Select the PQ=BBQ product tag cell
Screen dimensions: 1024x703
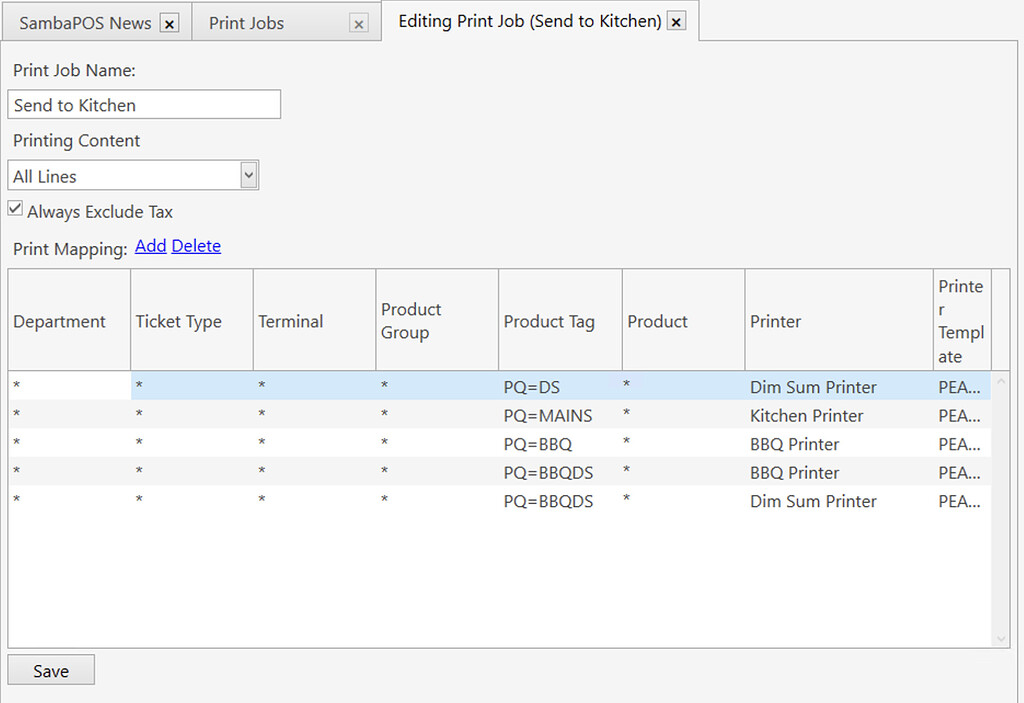tap(538, 444)
